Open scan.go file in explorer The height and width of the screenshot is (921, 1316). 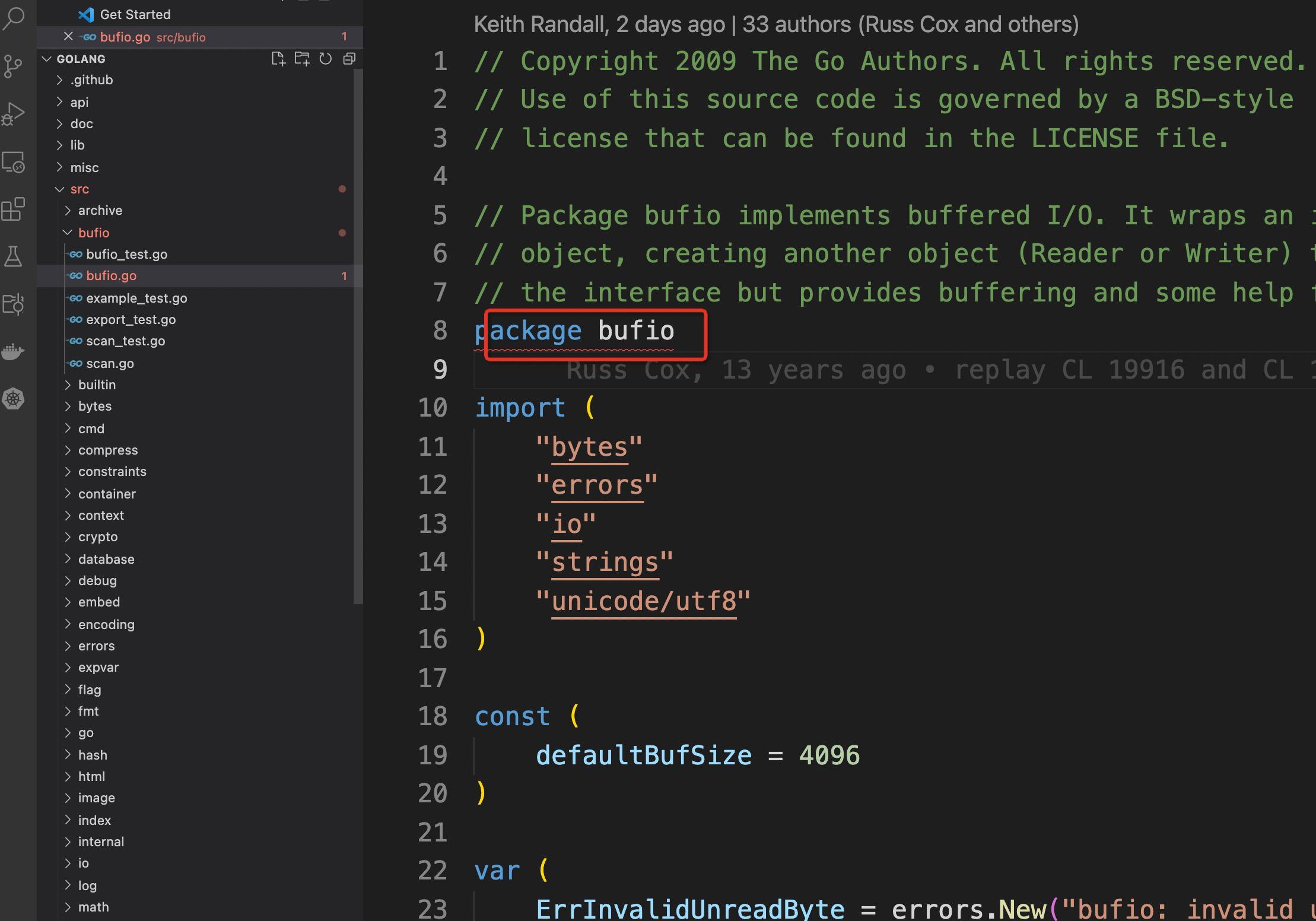[x=110, y=363]
